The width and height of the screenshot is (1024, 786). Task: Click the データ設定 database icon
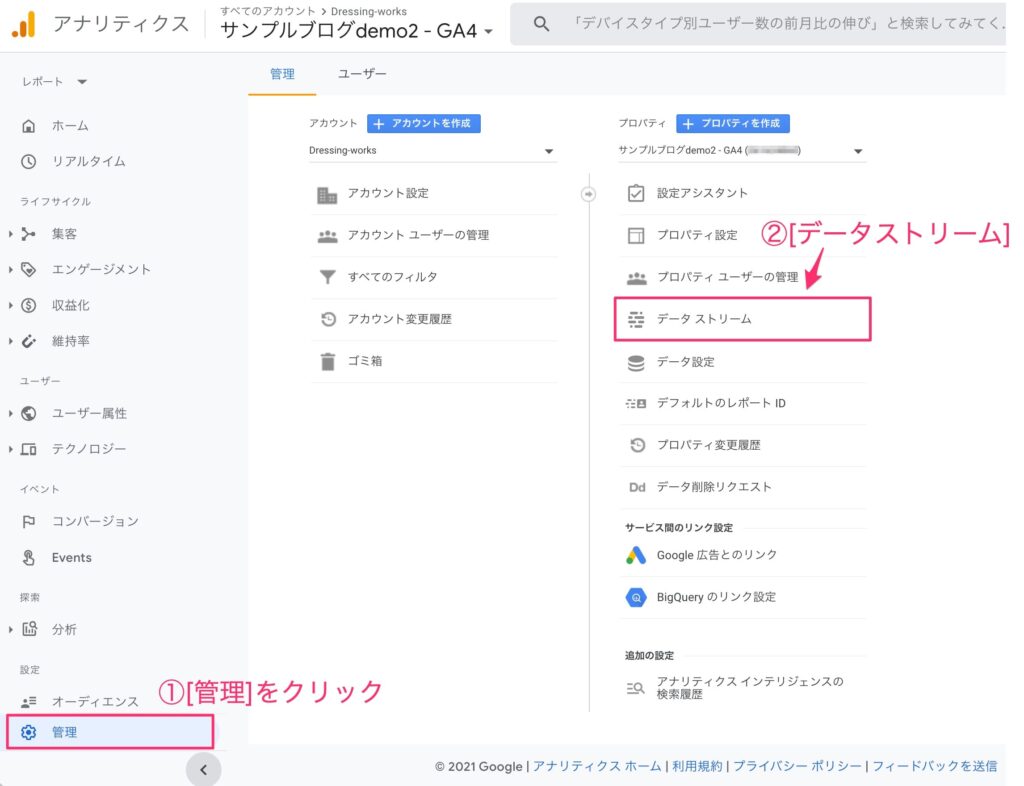point(636,362)
